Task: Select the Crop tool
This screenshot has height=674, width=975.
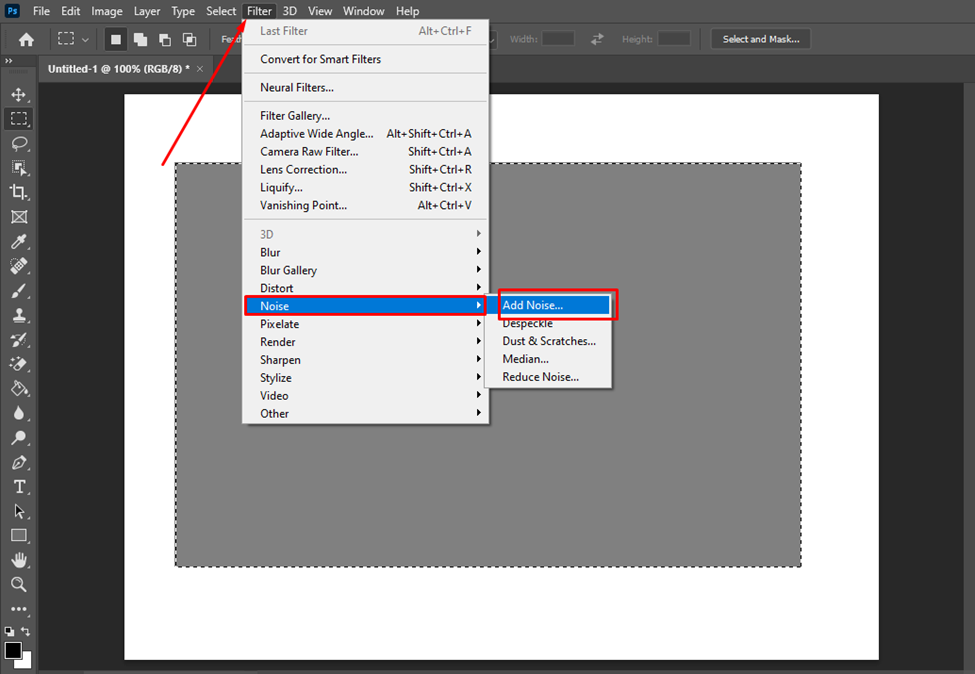Action: (19, 192)
